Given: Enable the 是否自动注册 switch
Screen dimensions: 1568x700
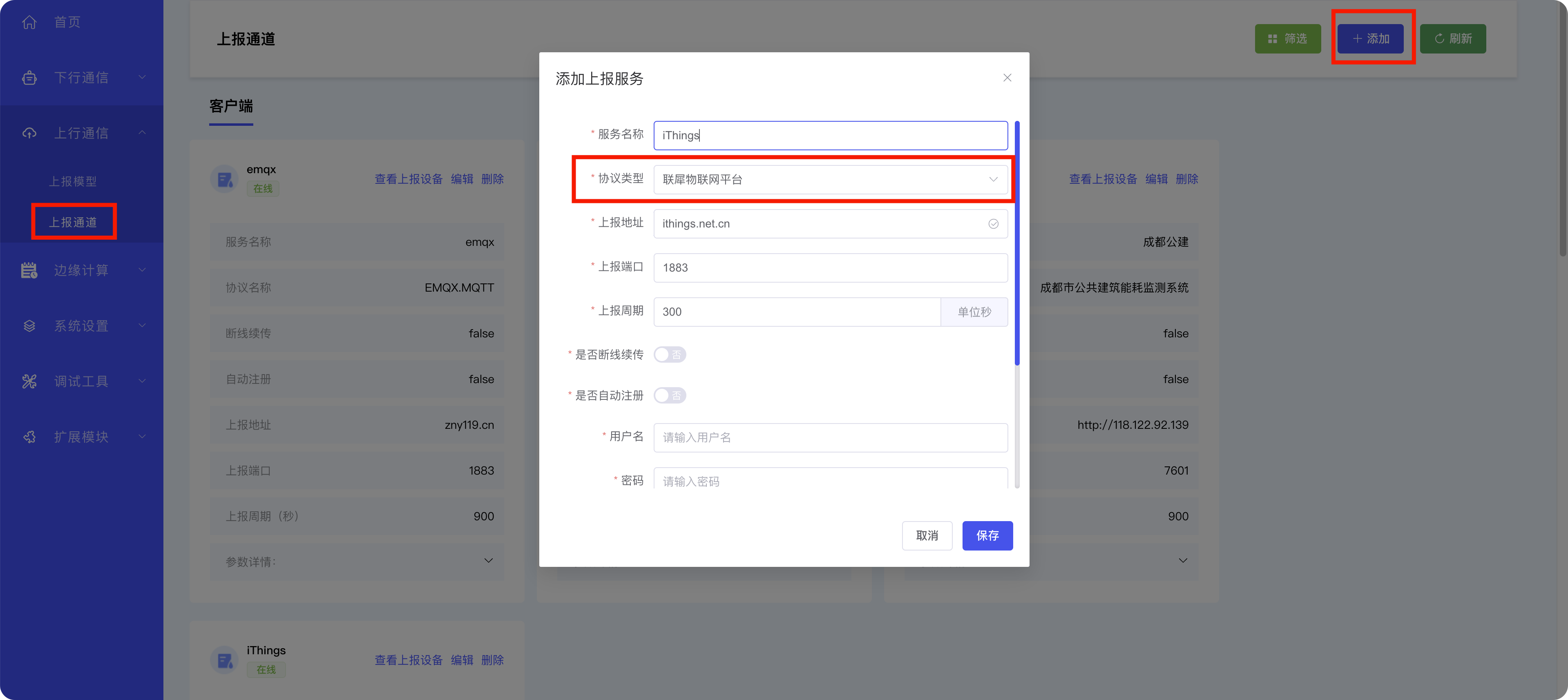Looking at the screenshot, I should pos(670,396).
